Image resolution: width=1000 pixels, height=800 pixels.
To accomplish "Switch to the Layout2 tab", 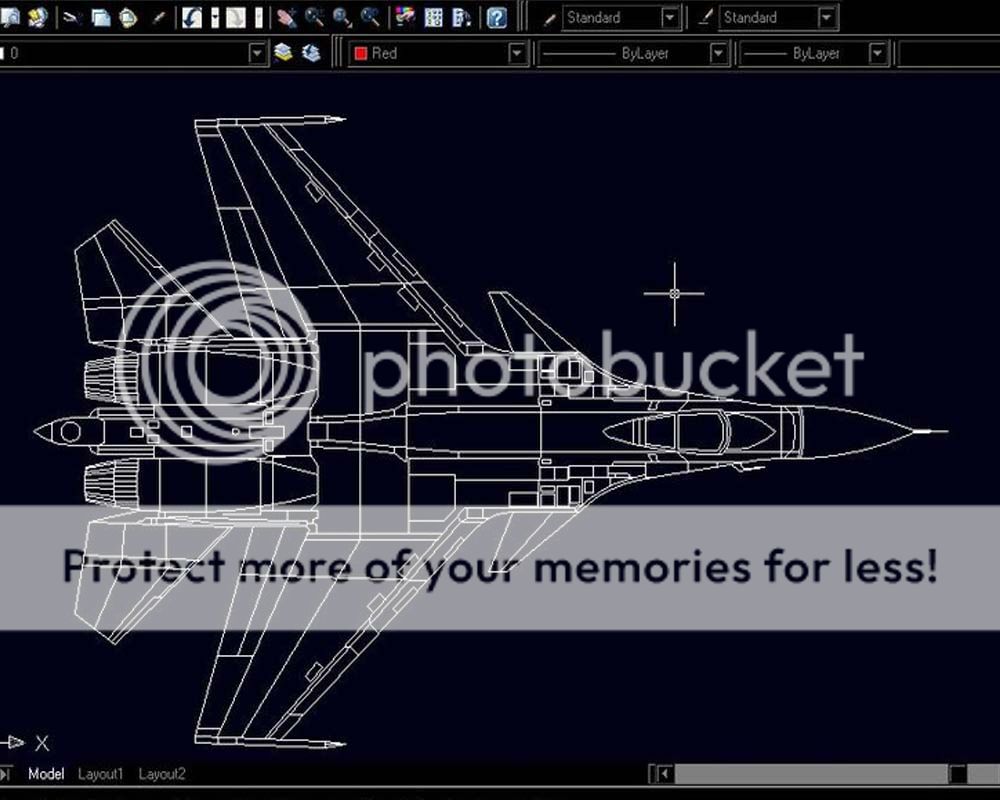I will point(161,774).
